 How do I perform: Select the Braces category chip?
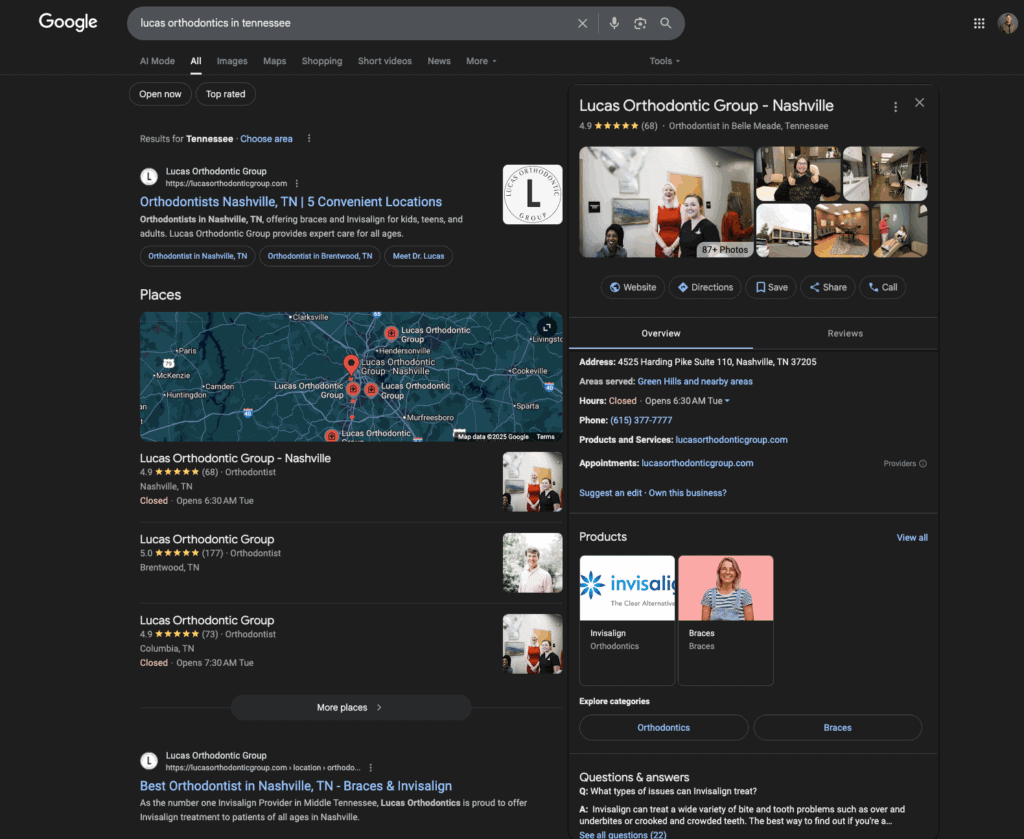837,727
